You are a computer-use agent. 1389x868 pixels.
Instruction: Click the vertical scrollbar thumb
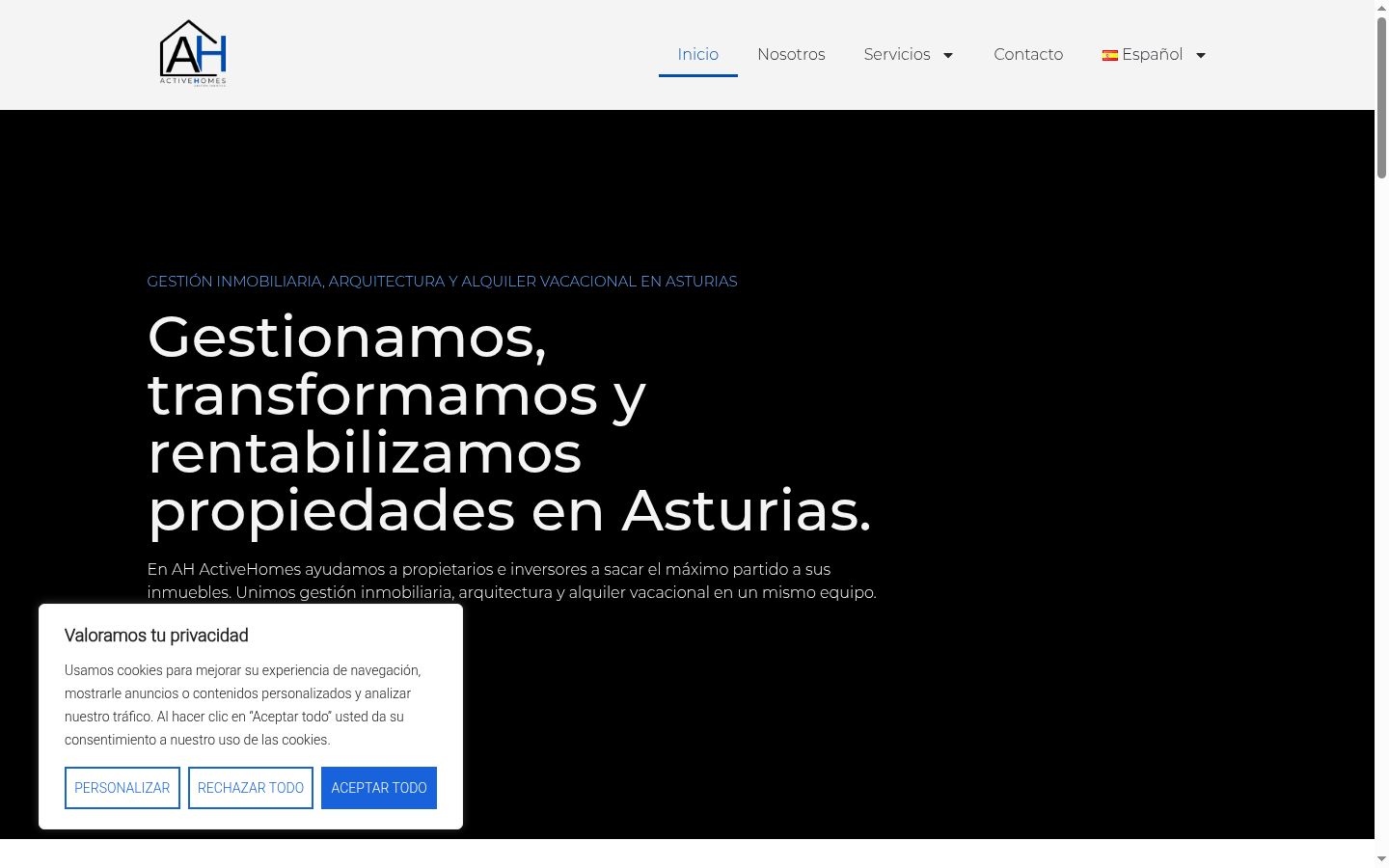[x=1381, y=96]
